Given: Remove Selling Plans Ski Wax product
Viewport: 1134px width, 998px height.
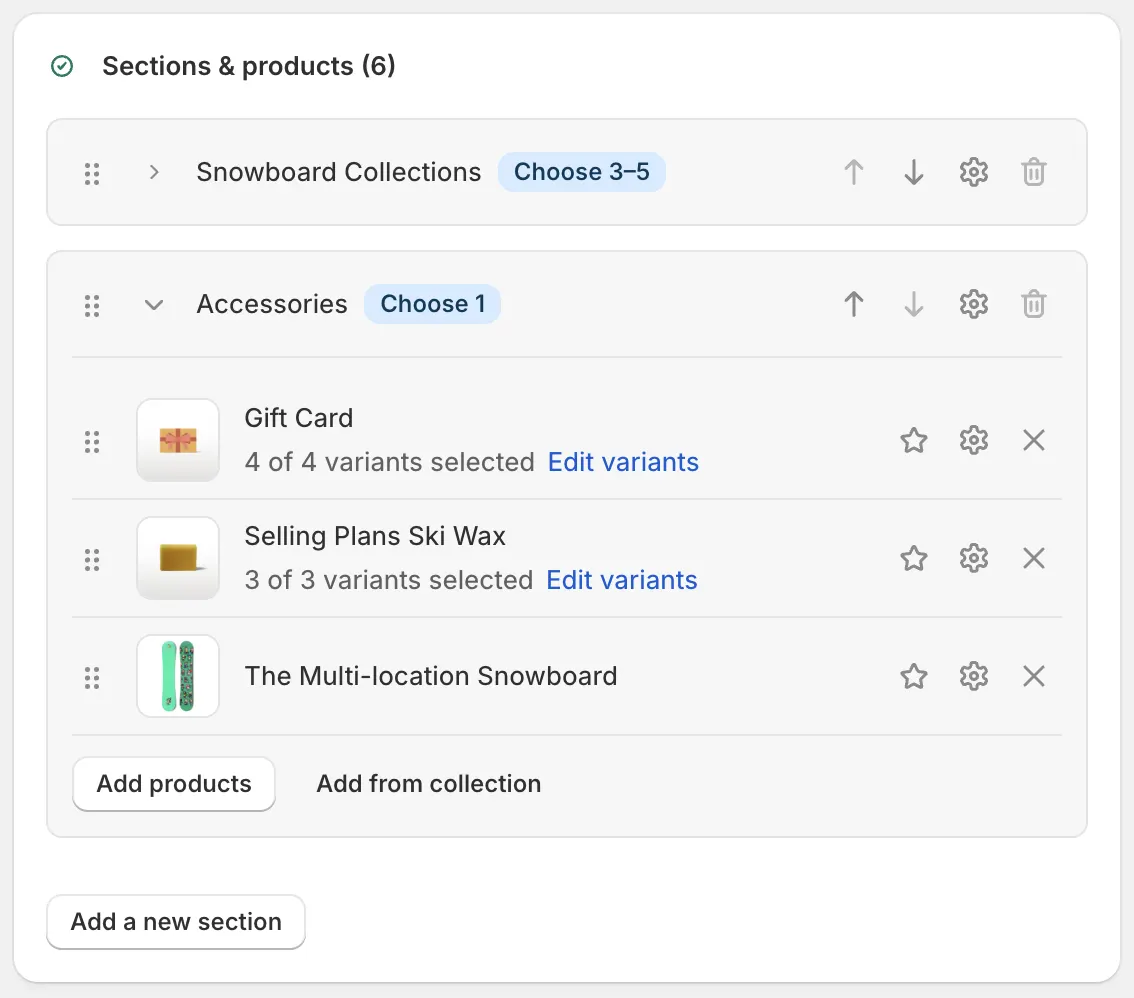Looking at the screenshot, I should [1033, 558].
